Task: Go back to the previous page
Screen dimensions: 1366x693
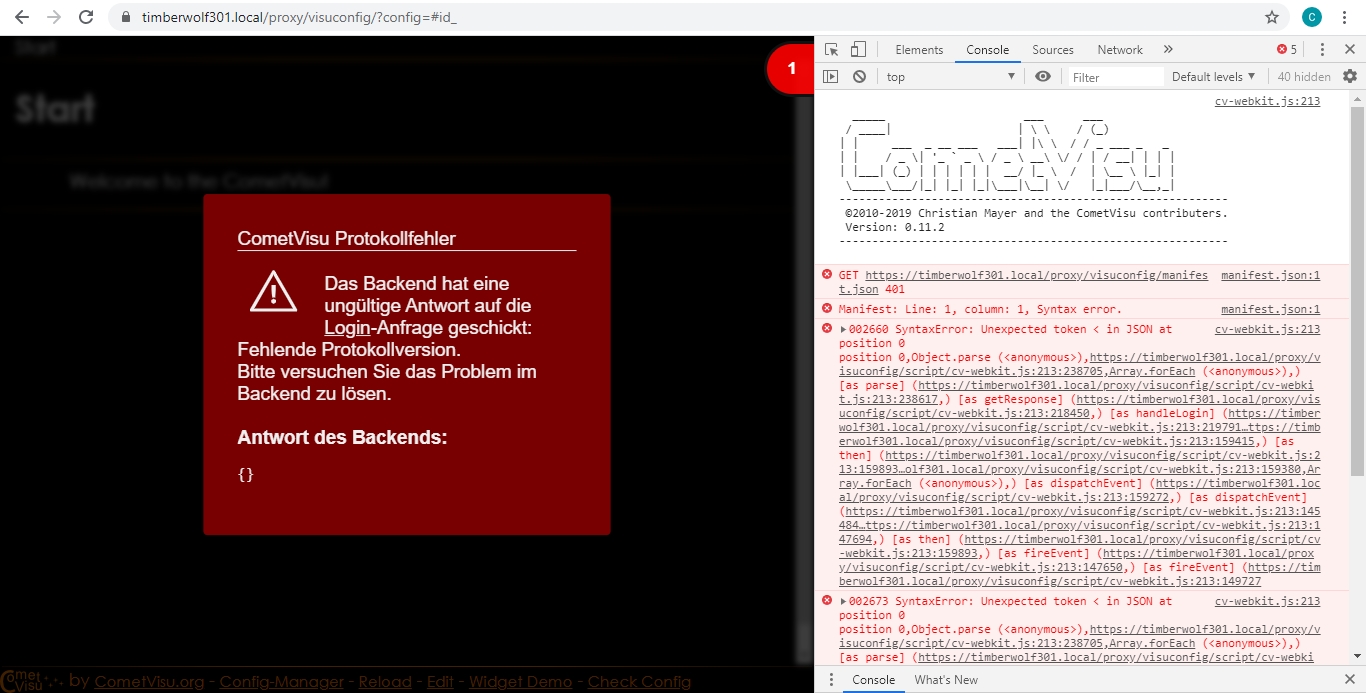Action: [x=21, y=17]
